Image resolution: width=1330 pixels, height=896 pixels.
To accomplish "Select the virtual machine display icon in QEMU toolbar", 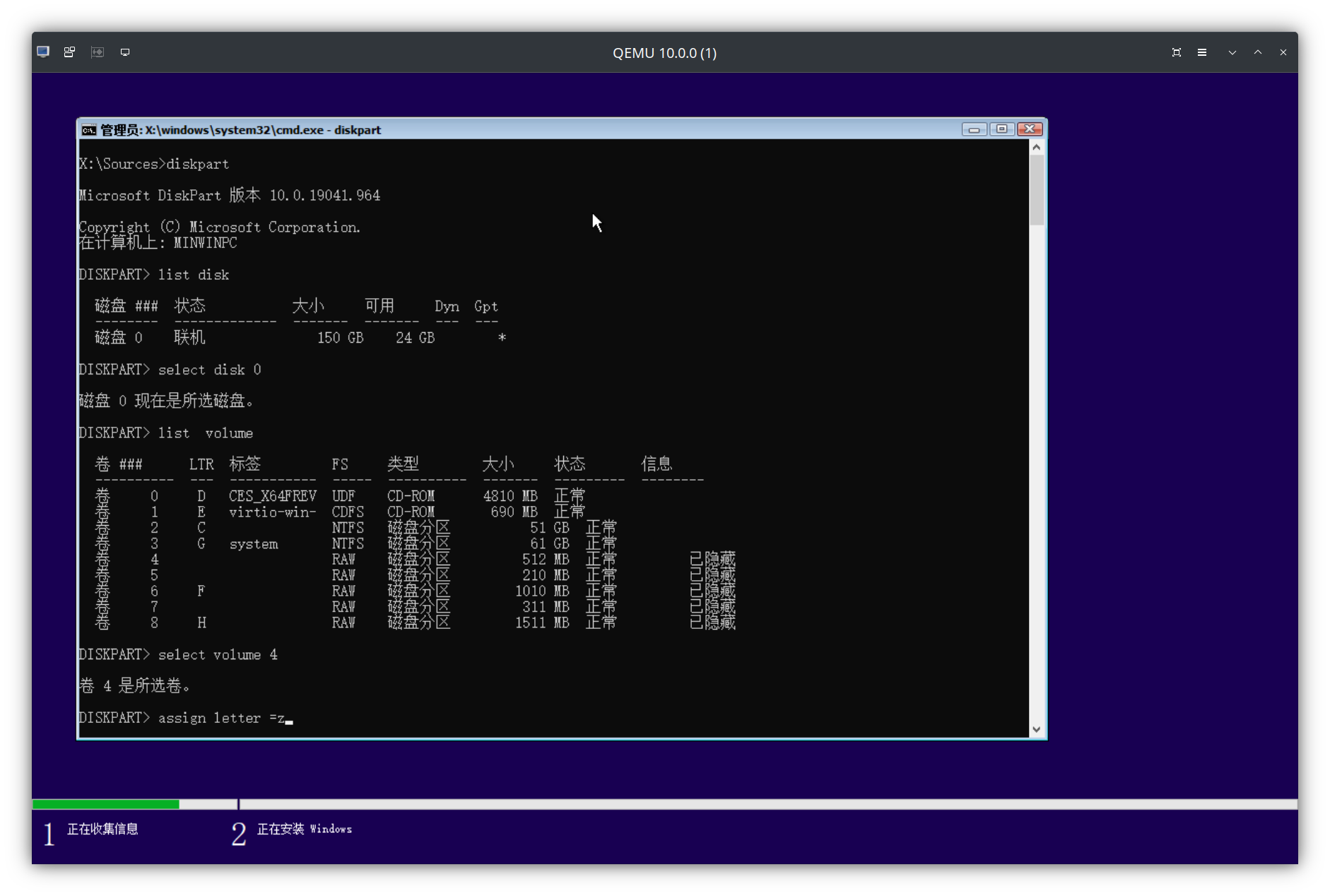I will pyautogui.click(x=42, y=52).
